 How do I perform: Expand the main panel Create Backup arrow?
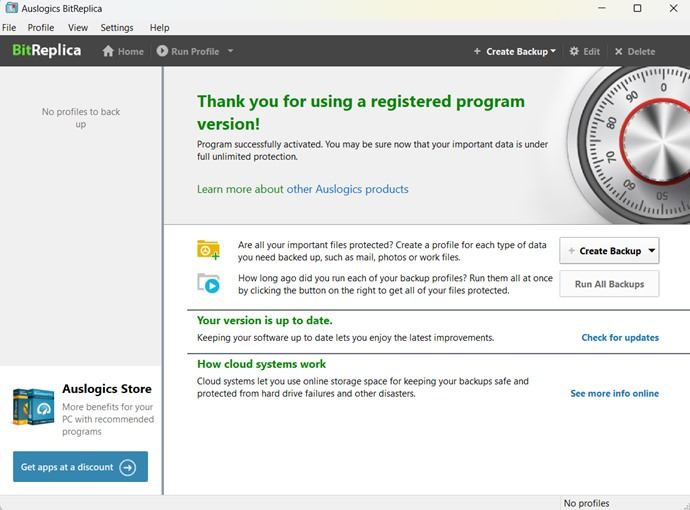[652, 251]
